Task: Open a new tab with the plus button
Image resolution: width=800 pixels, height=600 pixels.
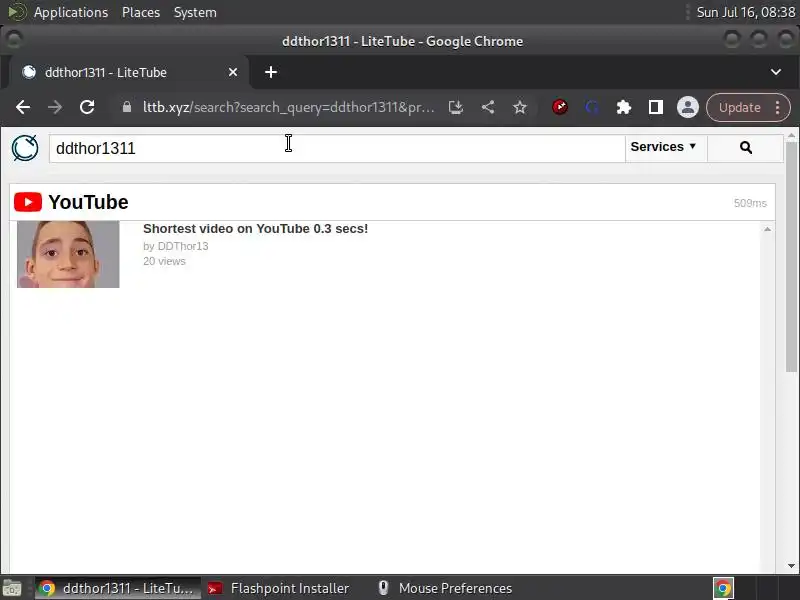Action: 271,72
